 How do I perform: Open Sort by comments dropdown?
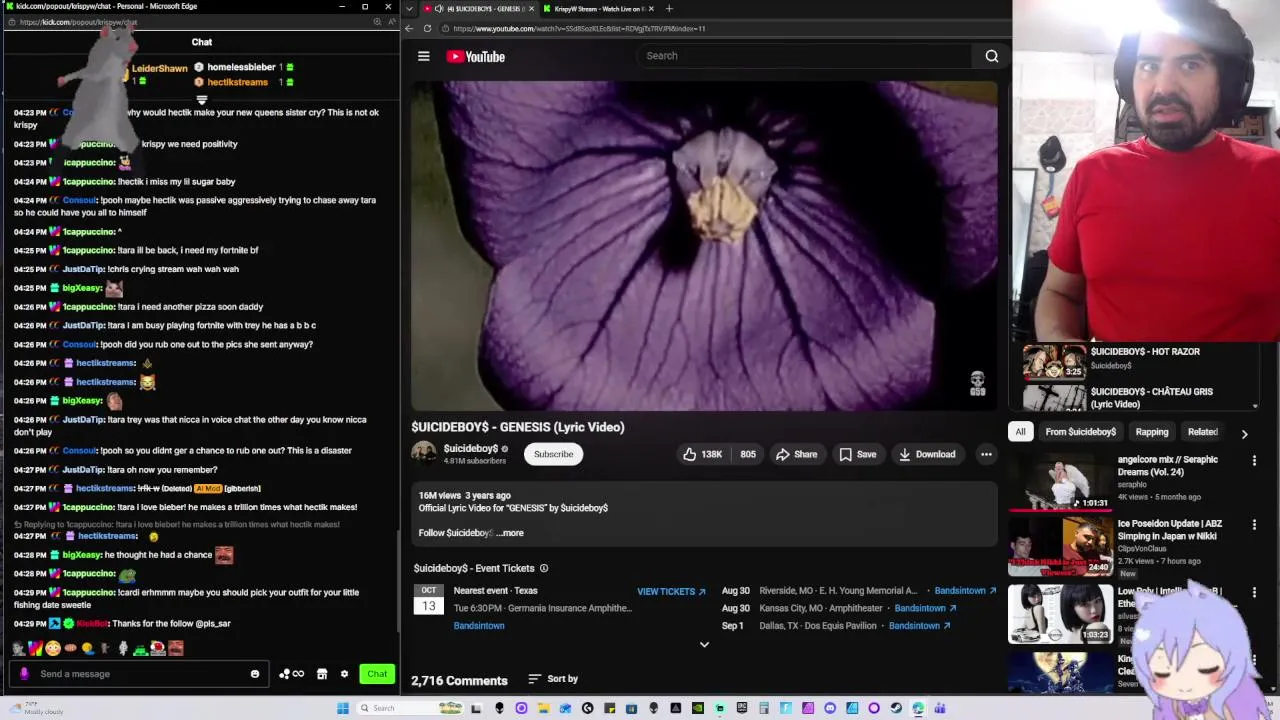tap(553, 679)
